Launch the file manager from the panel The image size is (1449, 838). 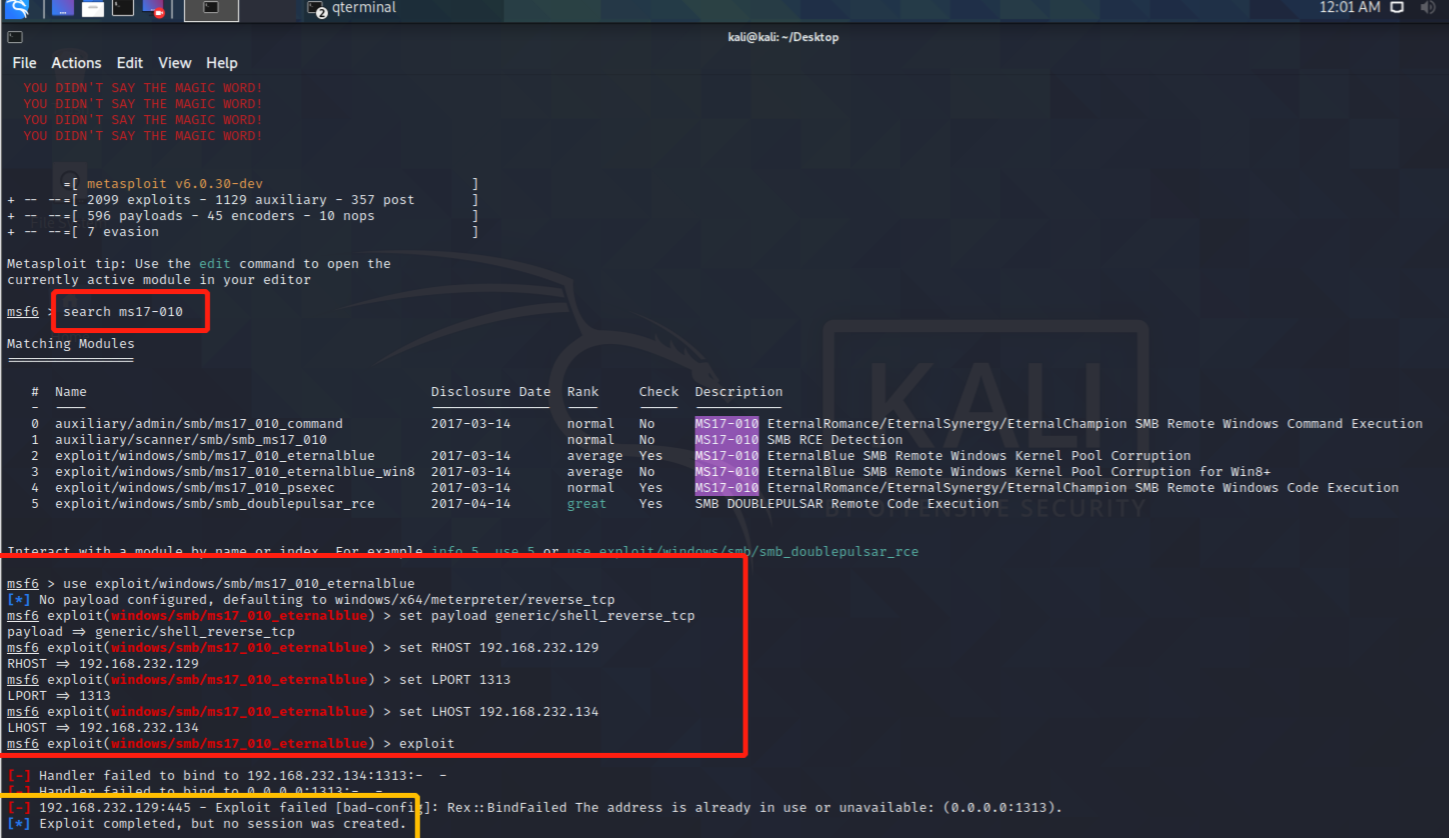(x=92, y=9)
